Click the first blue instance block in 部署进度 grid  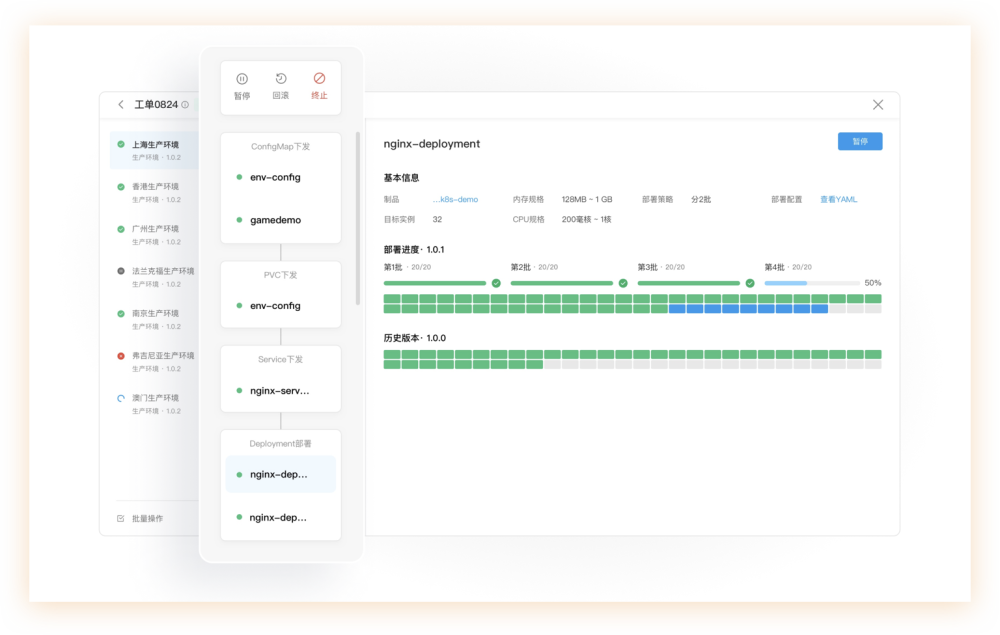click(x=677, y=309)
